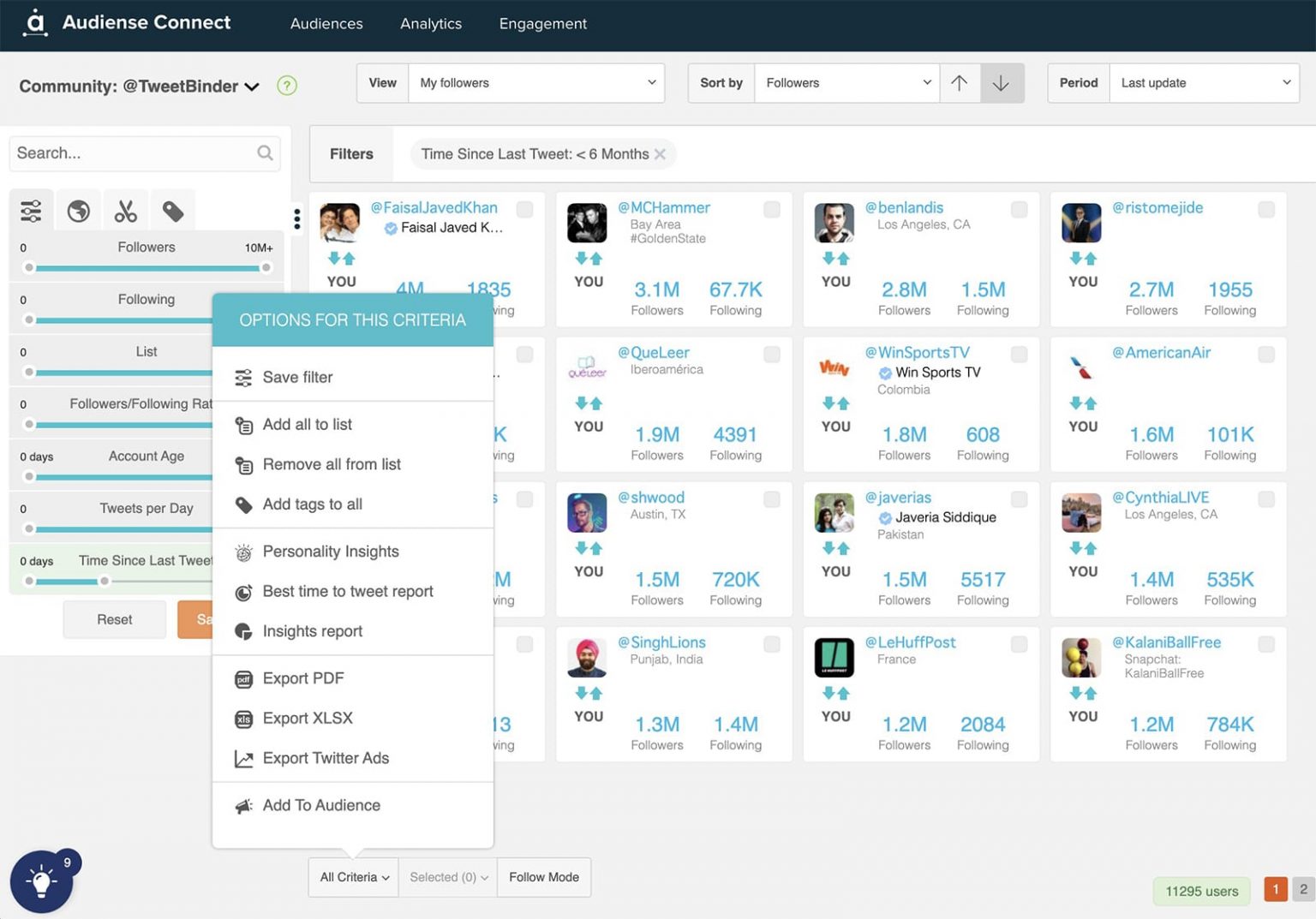
Task: Open the @KalaniBallFree profile link
Action: (x=1166, y=642)
